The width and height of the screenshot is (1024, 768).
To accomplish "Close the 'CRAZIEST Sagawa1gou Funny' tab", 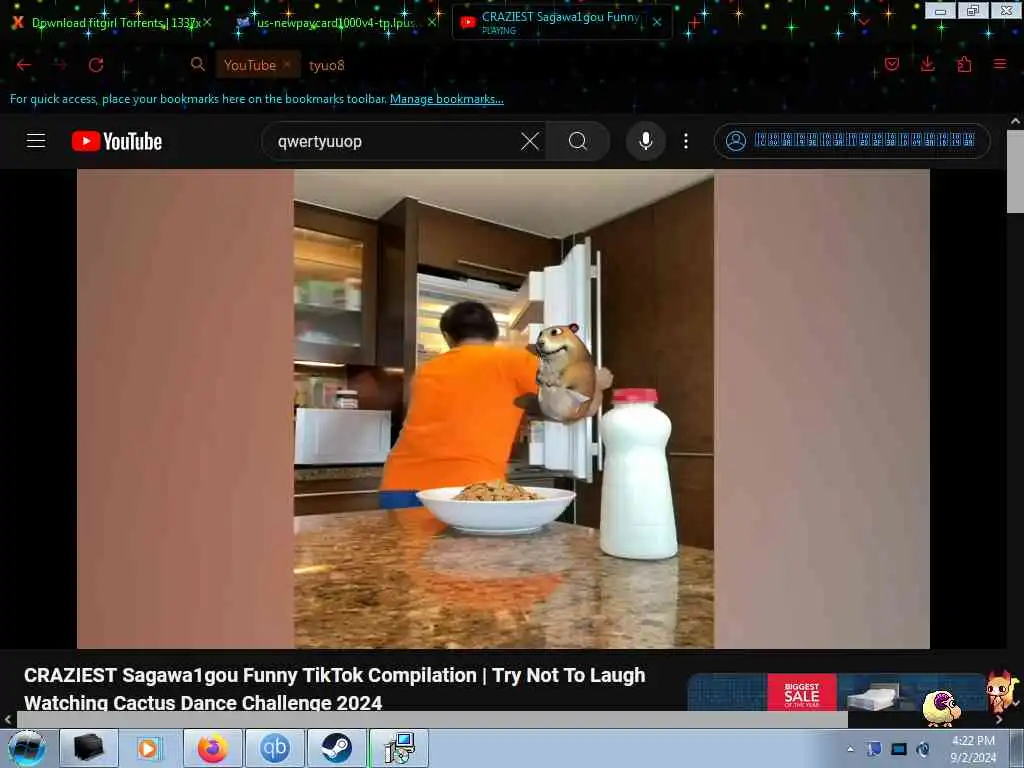I will 657,22.
